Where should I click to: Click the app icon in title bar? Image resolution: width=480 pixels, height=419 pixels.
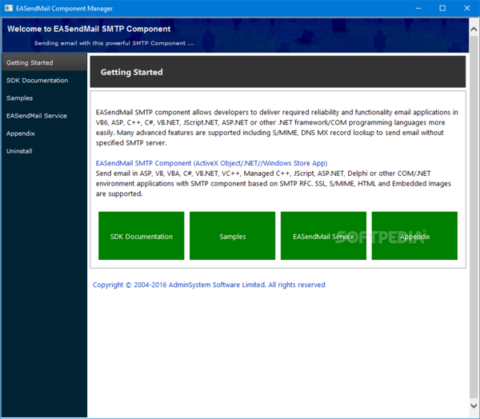9,8
